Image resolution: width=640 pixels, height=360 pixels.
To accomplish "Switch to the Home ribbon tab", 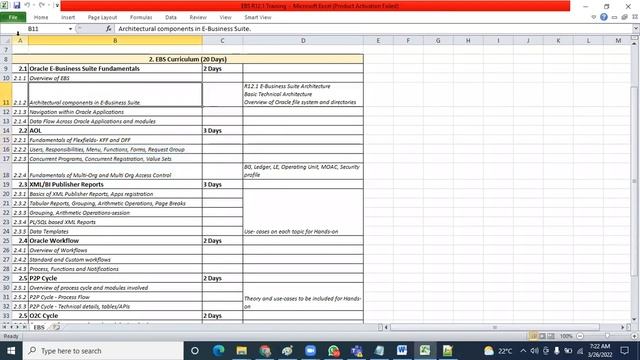I will tap(41, 17).
